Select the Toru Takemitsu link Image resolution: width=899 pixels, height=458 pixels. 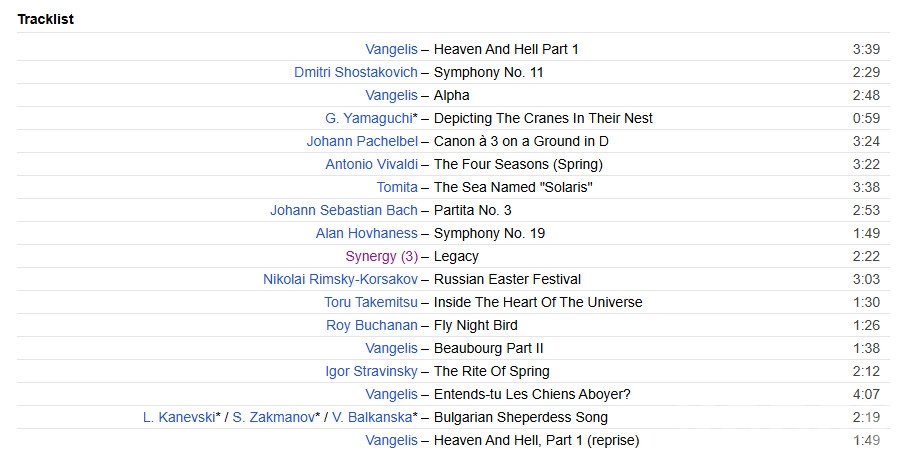pos(371,302)
